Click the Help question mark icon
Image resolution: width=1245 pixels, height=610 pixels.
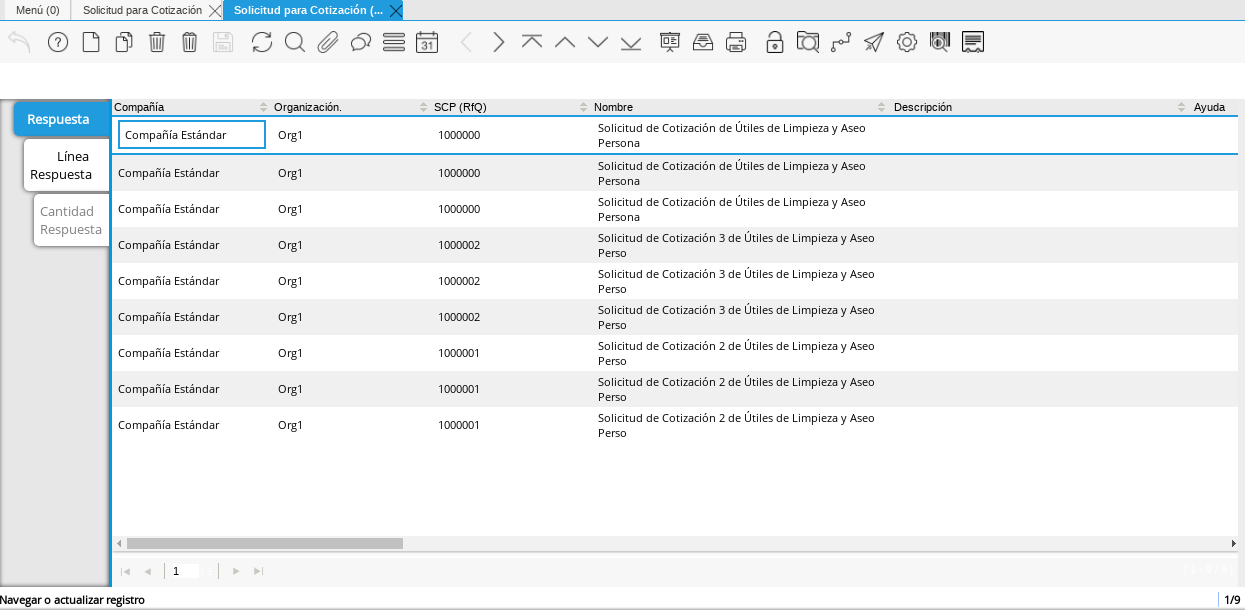[58, 42]
